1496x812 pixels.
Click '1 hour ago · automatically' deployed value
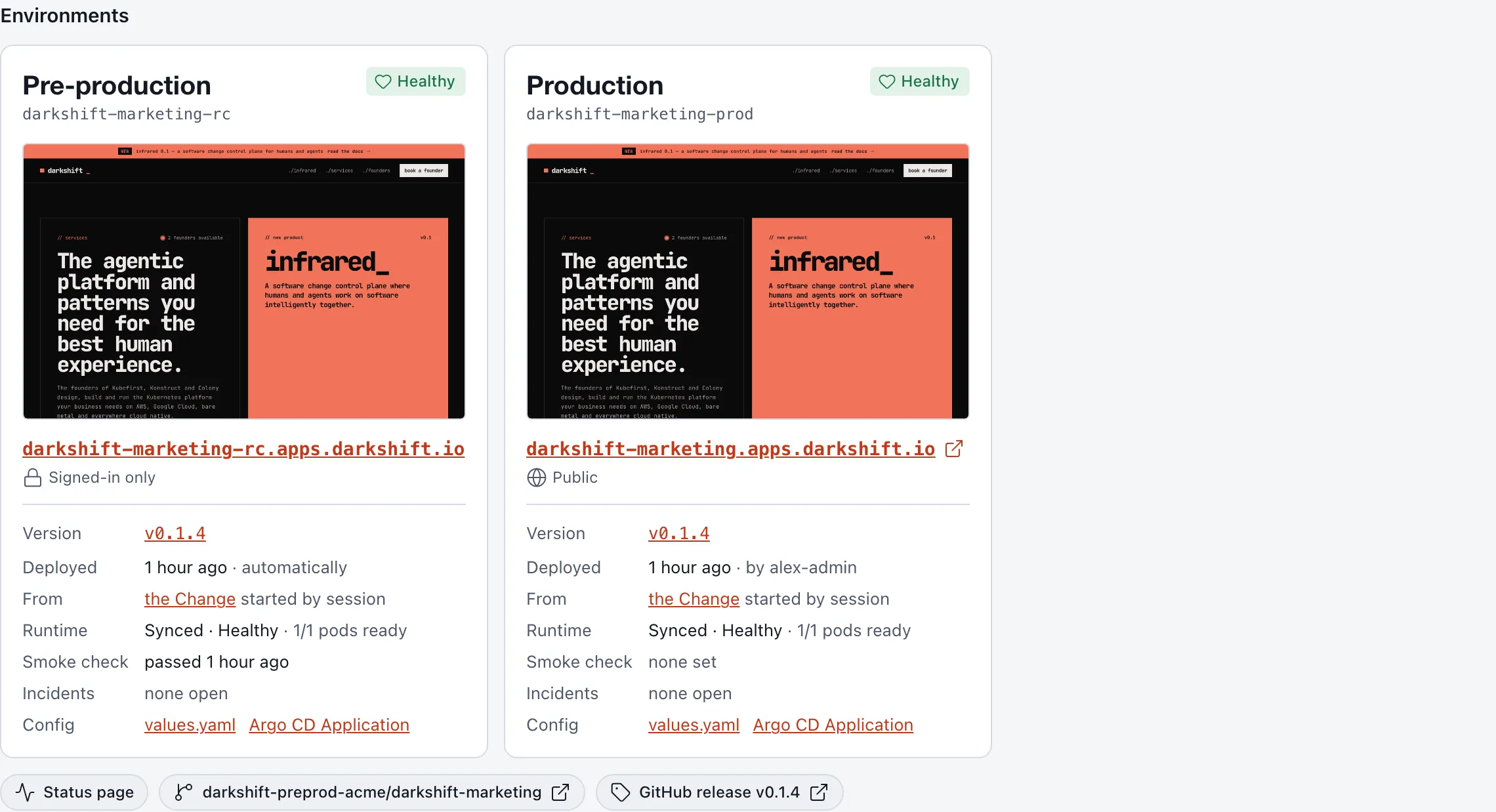click(246, 567)
